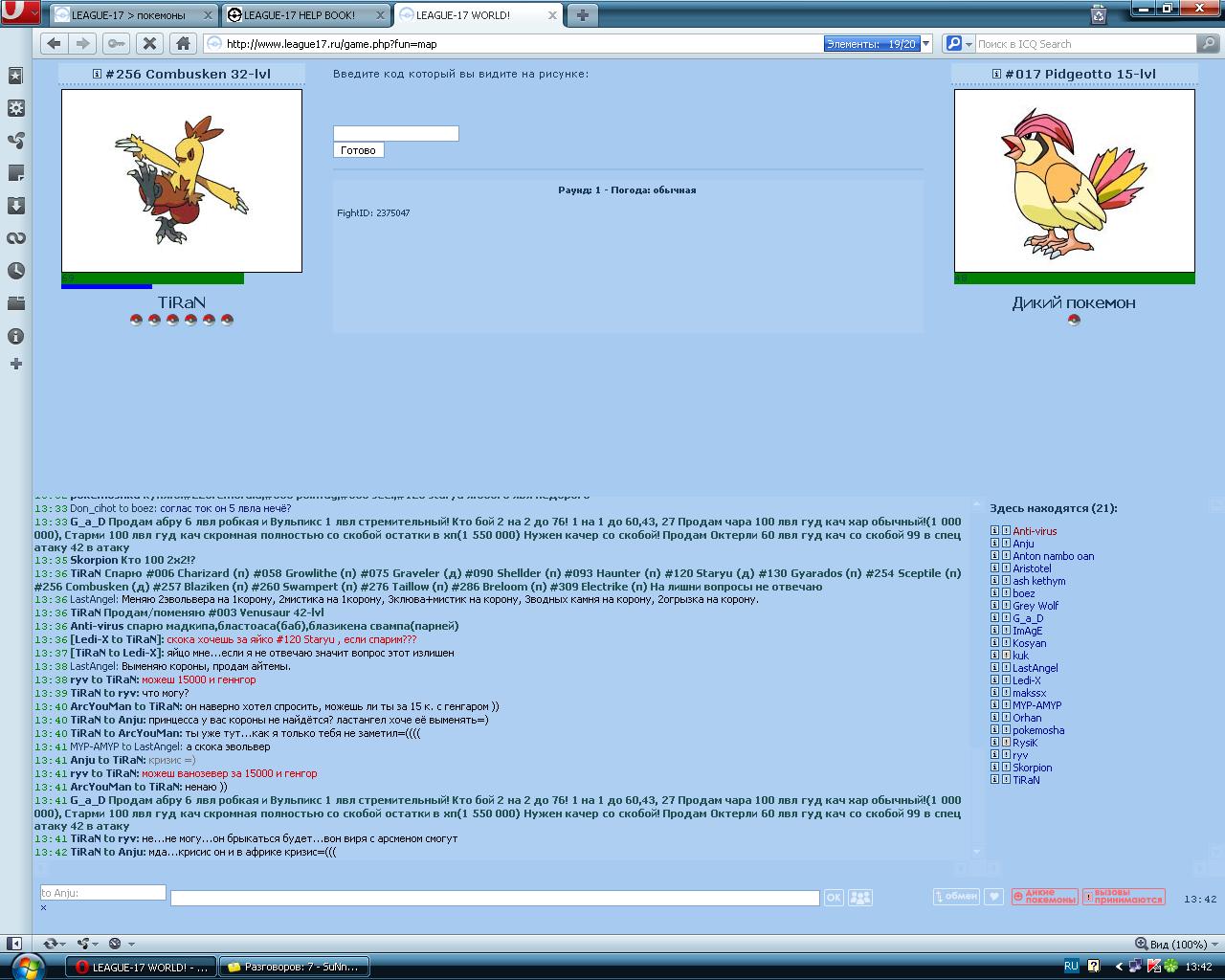Click Combusken's green HP bar
Image resolution: width=1225 pixels, height=980 pixels.
tap(152, 278)
